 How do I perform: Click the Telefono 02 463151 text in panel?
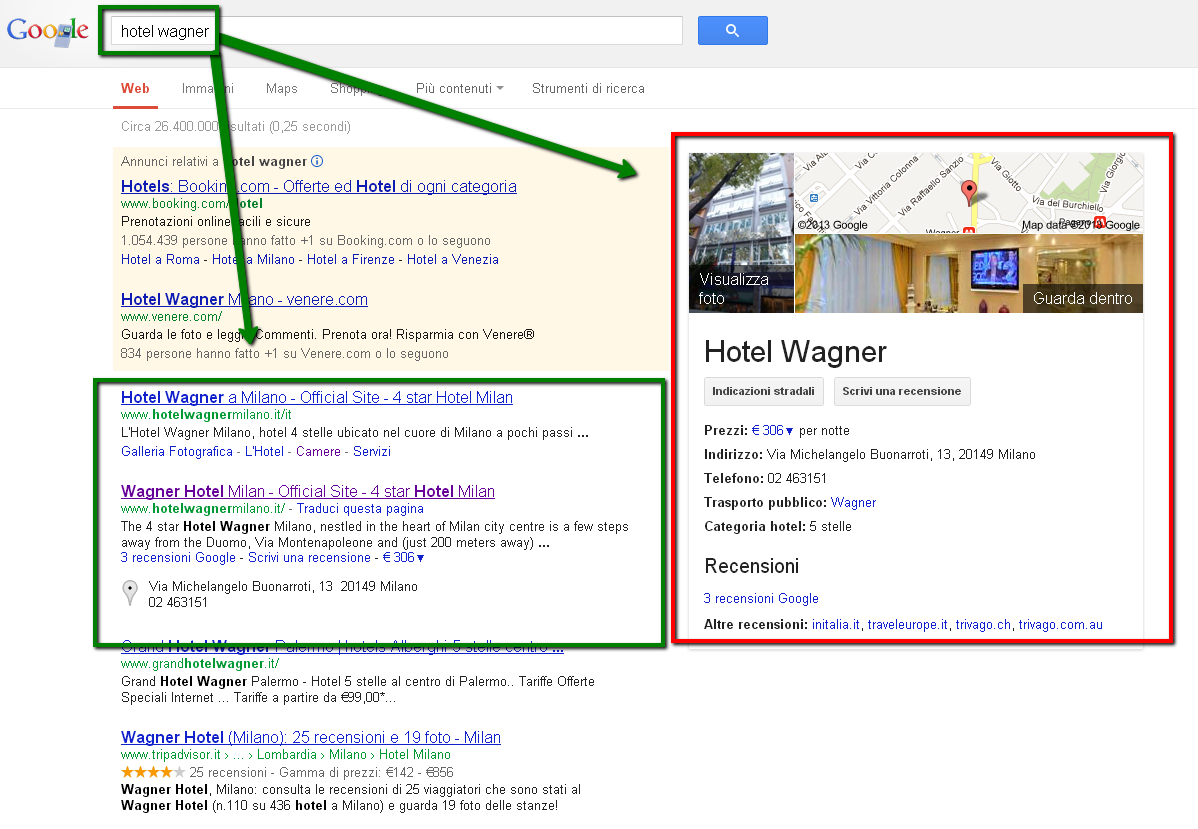coord(765,478)
